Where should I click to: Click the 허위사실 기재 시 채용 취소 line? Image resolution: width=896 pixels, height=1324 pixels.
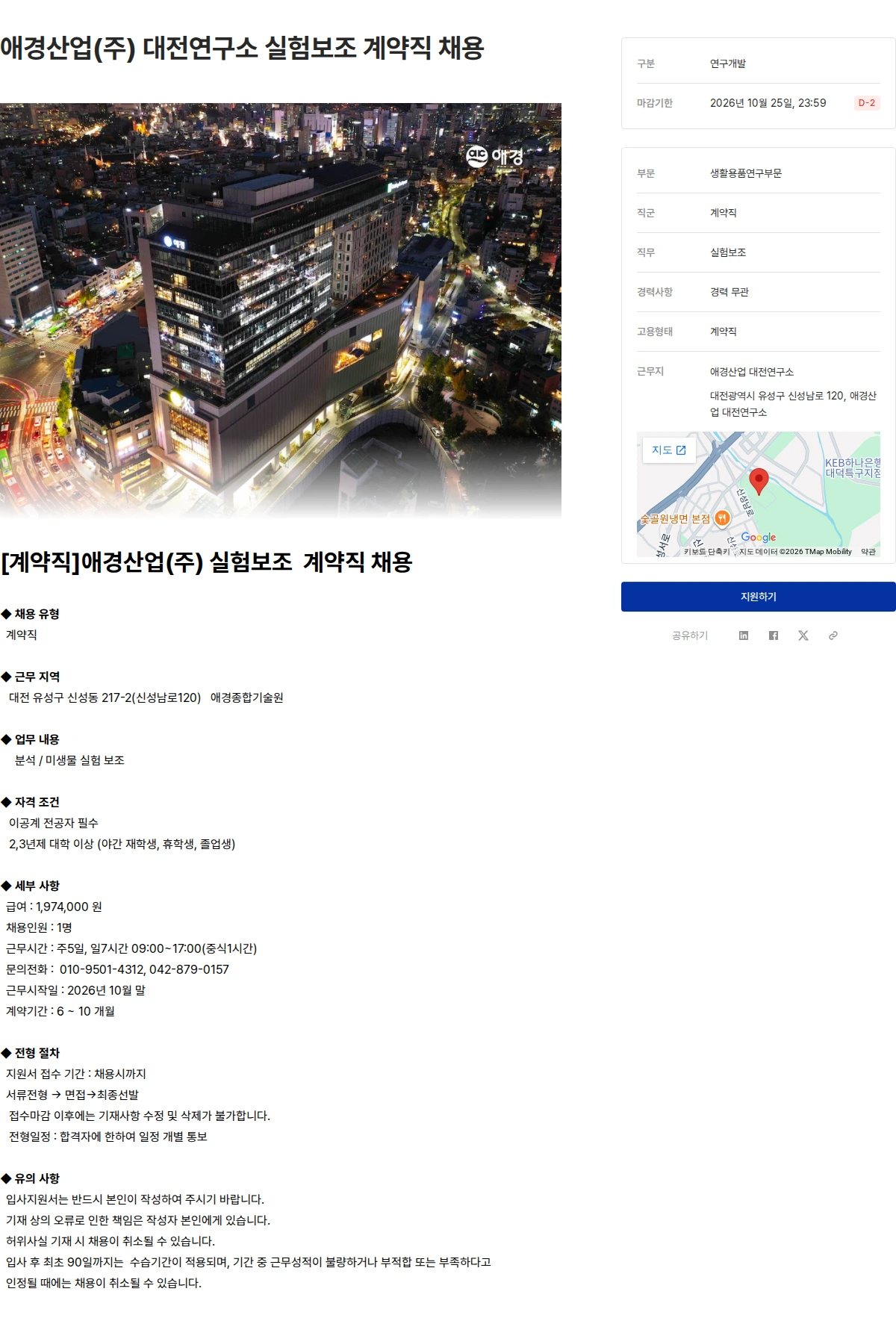point(111,1241)
